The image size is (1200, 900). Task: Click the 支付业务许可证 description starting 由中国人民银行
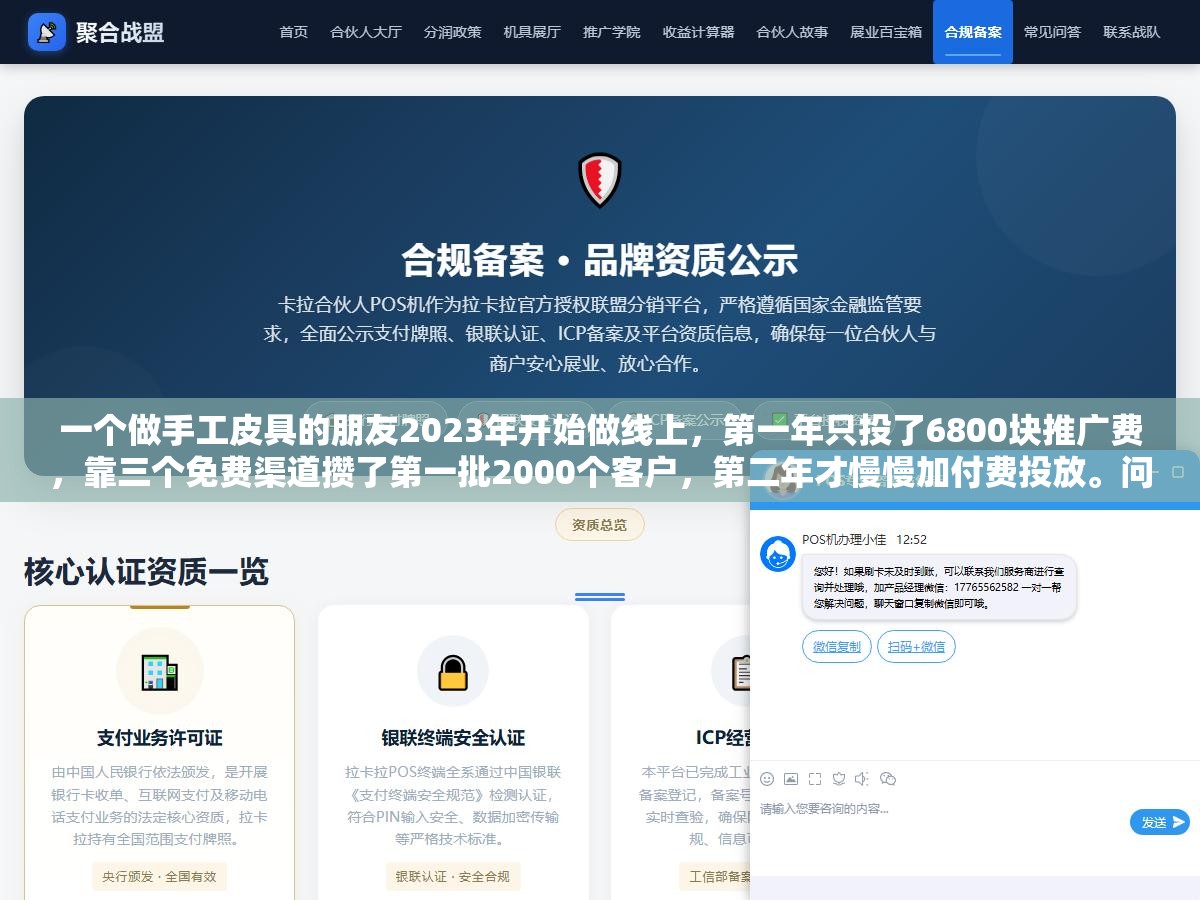point(159,806)
